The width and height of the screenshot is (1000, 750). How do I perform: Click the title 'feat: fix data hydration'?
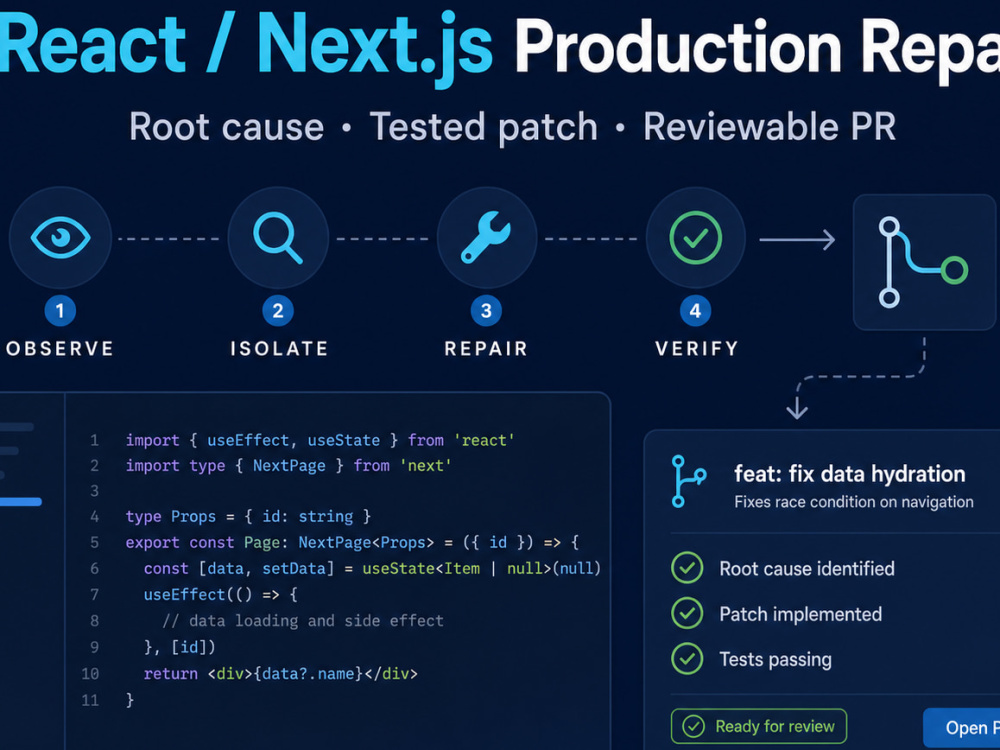point(849,474)
